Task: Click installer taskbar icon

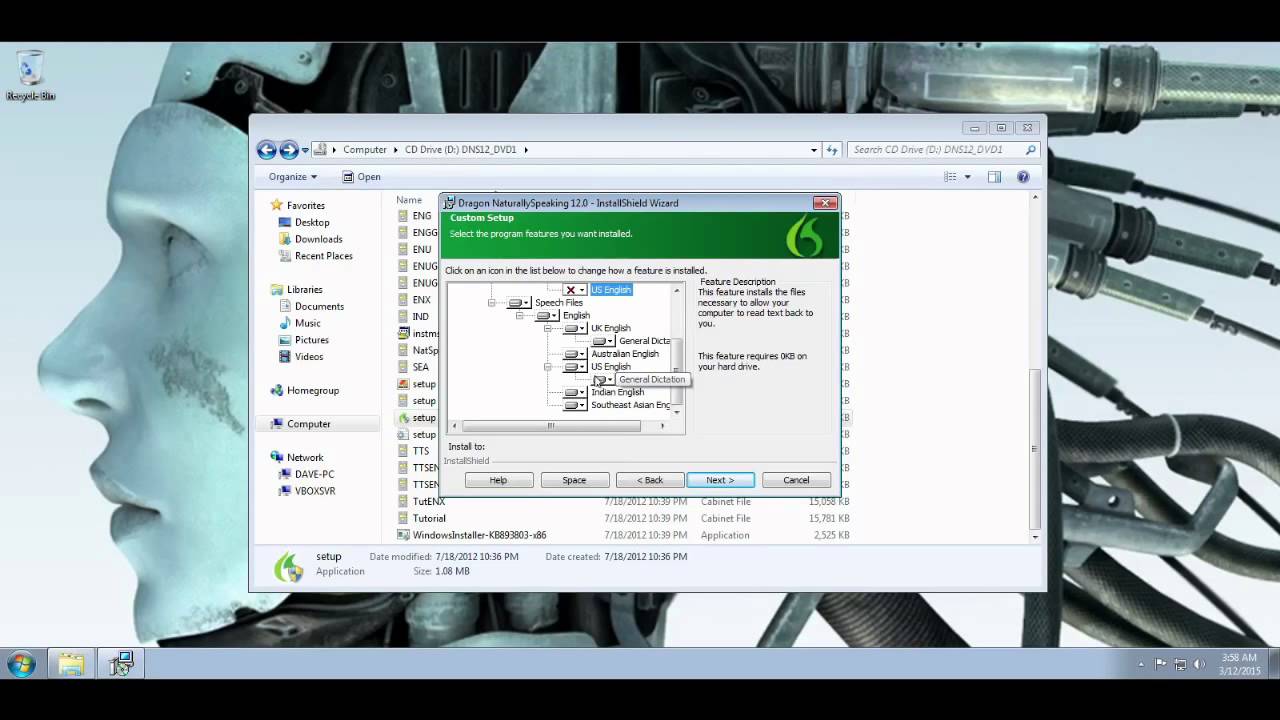Action: tap(122, 664)
